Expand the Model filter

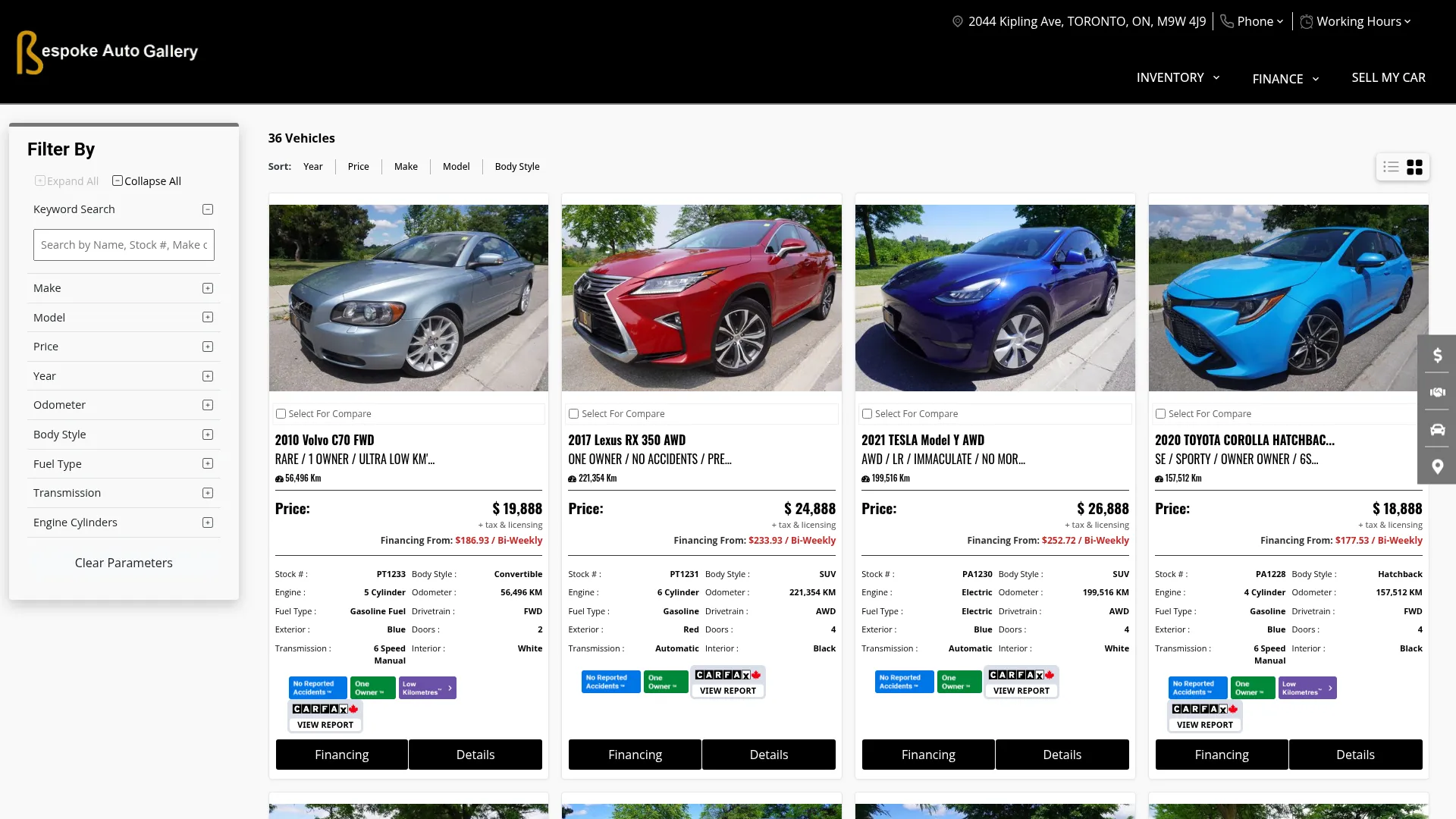[208, 318]
